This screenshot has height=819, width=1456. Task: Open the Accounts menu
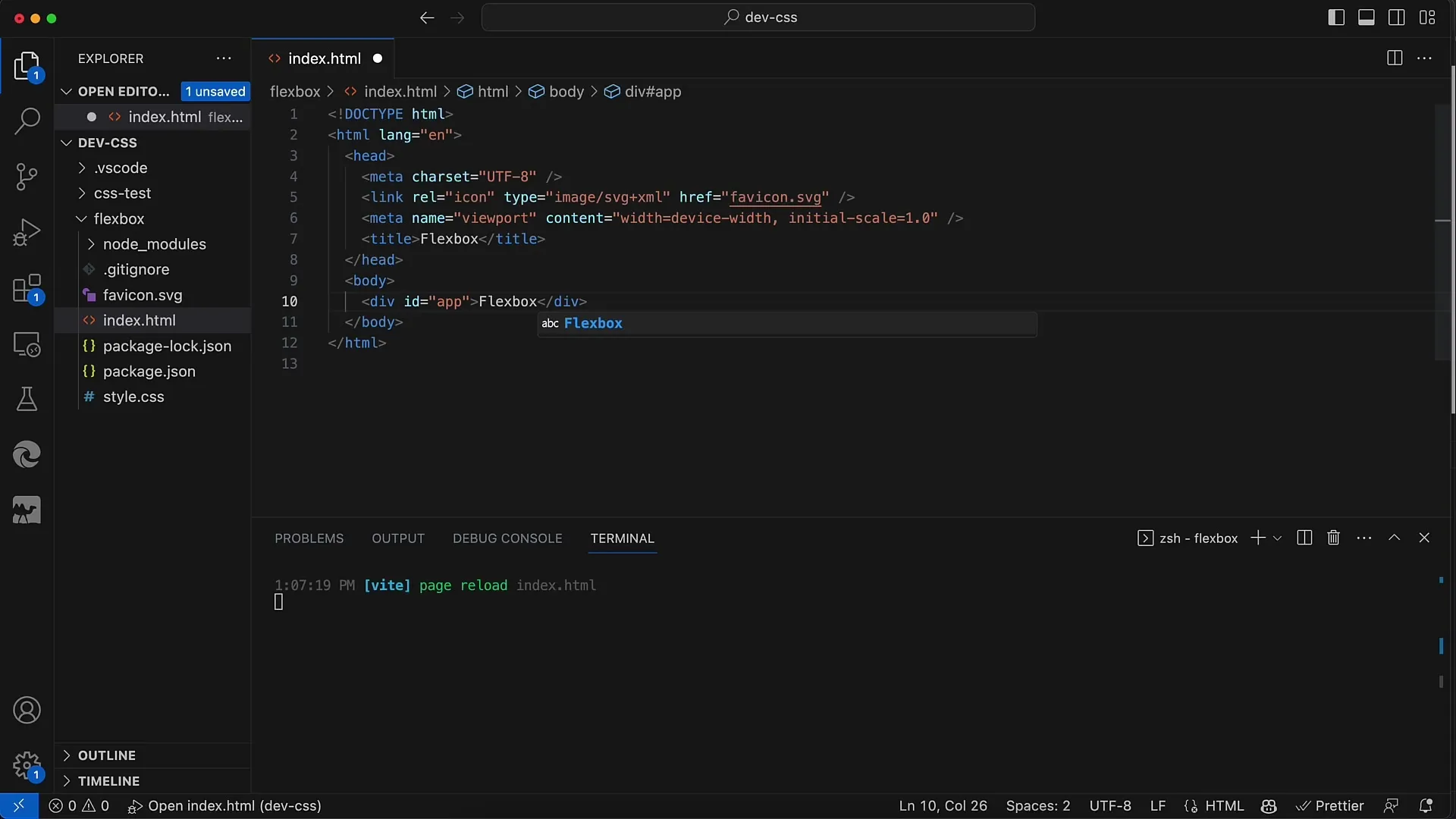tap(27, 711)
